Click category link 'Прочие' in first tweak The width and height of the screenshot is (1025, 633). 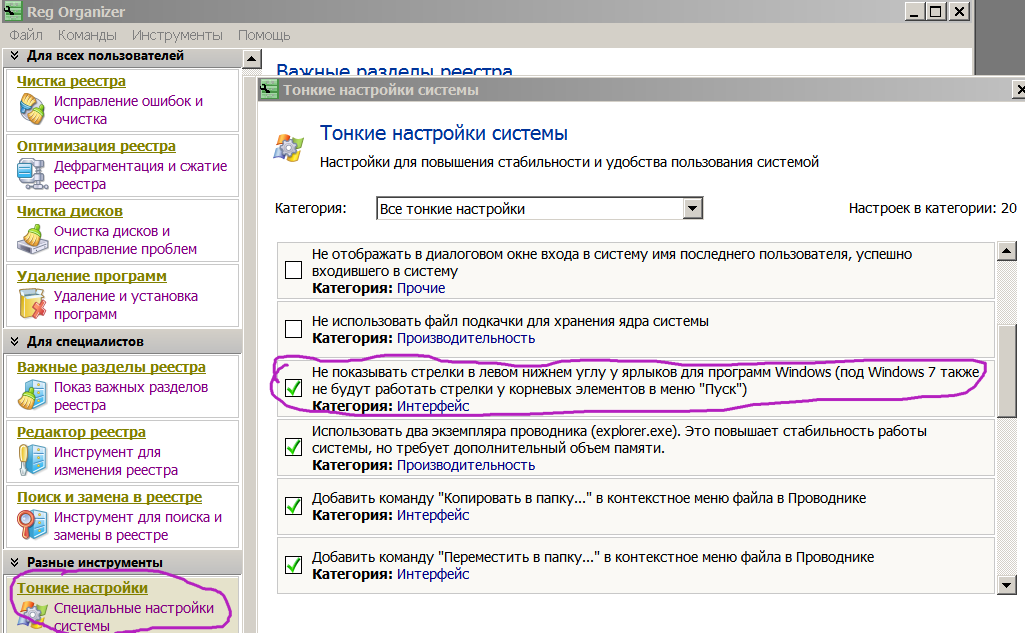421,288
